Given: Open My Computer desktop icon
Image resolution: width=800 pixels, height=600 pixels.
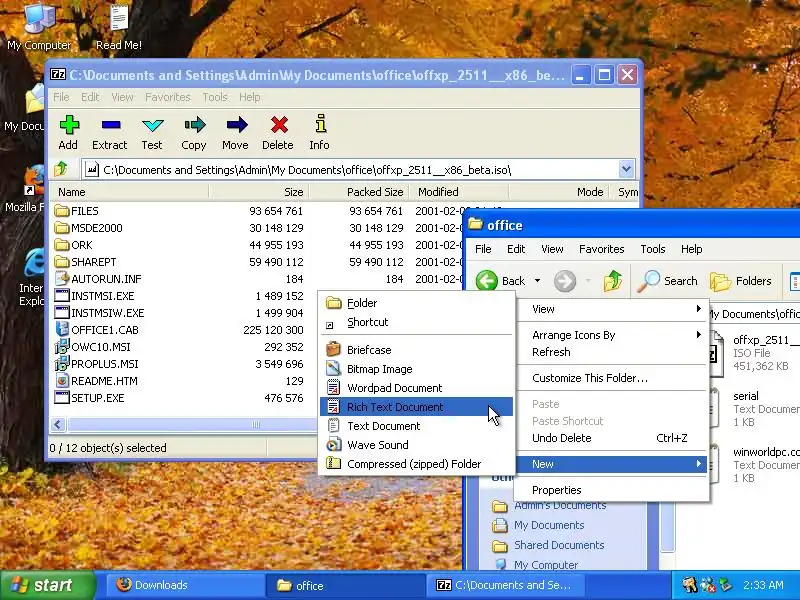Looking at the screenshot, I should point(39,27).
